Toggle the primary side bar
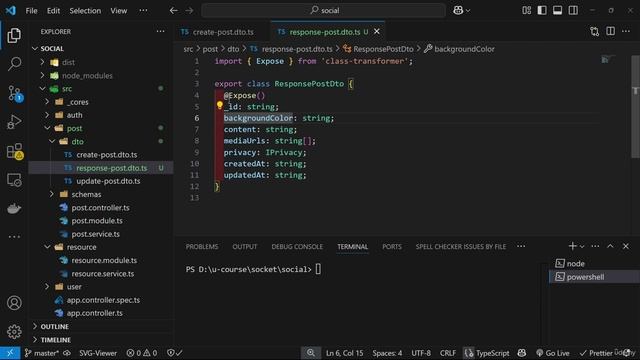This screenshot has height=360, width=640. pos(542,11)
